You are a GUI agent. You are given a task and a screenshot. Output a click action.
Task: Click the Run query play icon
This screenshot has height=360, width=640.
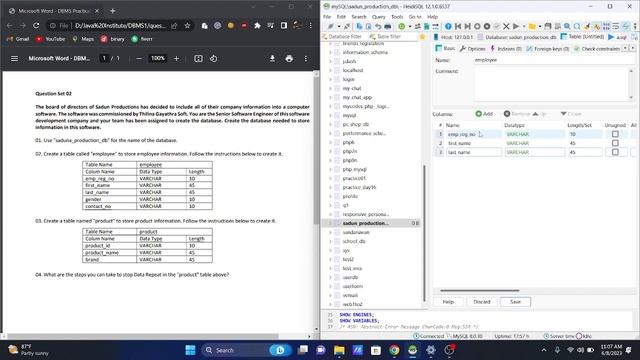pyautogui.click(x=516, y=26)
